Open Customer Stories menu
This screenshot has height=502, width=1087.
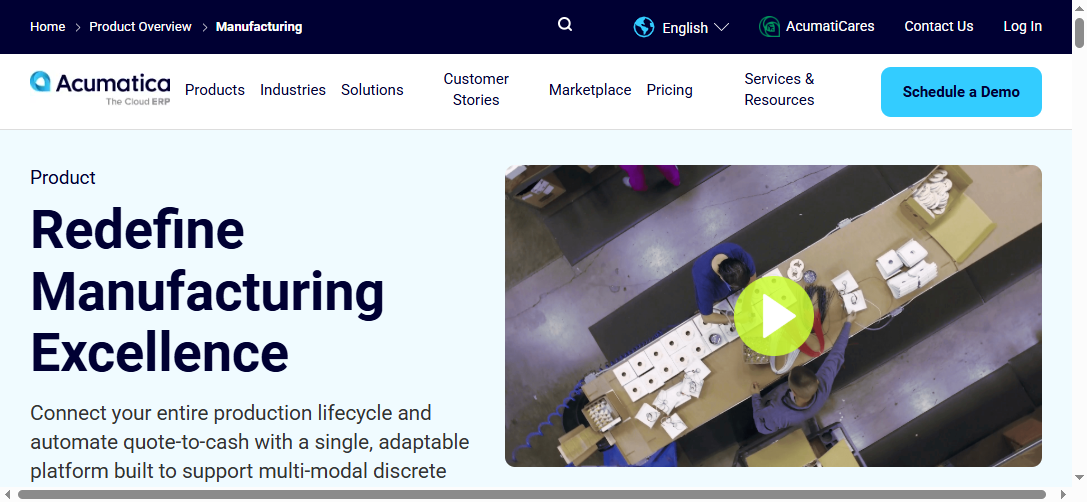coord(476,89)
